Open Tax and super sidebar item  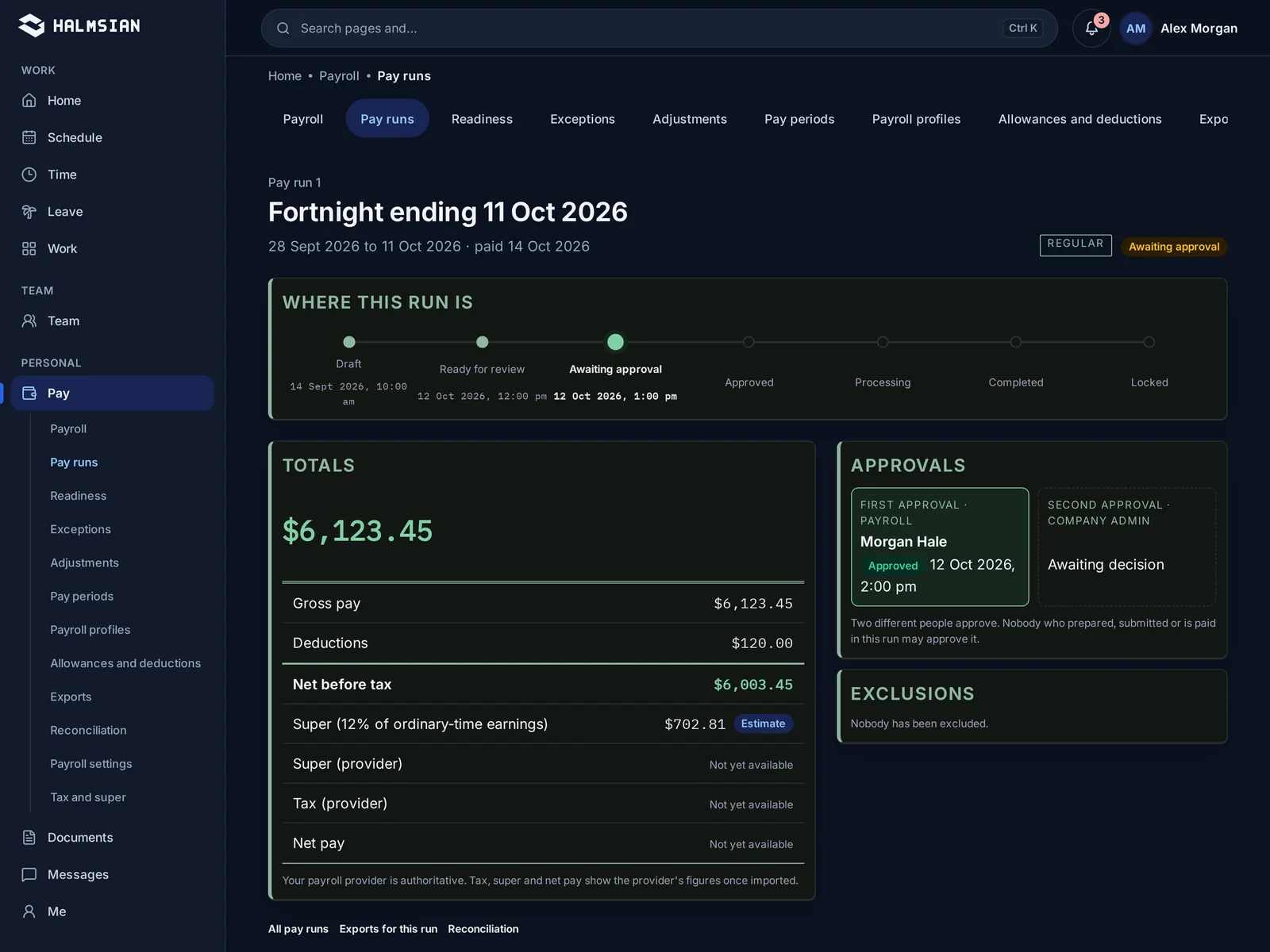click(88, 797)
